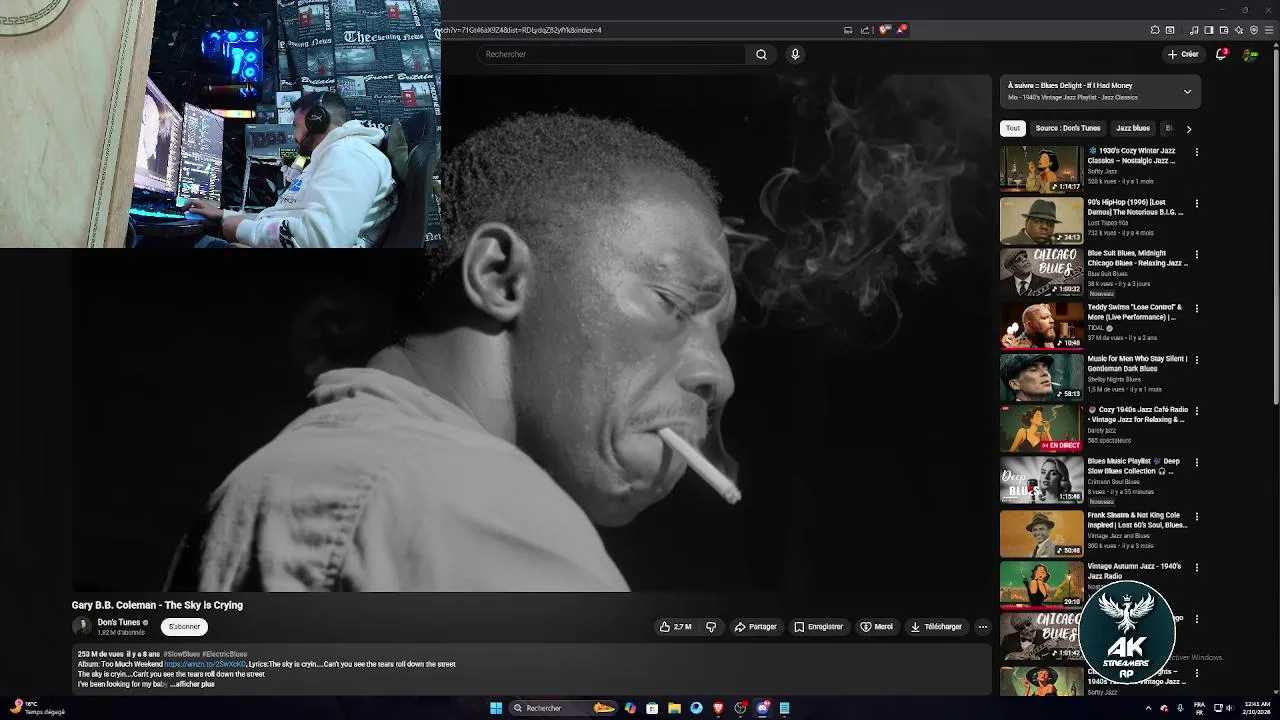Open the YouTube notifications bell
The width and height of the screenshot is (1280, 720).
1220,54
